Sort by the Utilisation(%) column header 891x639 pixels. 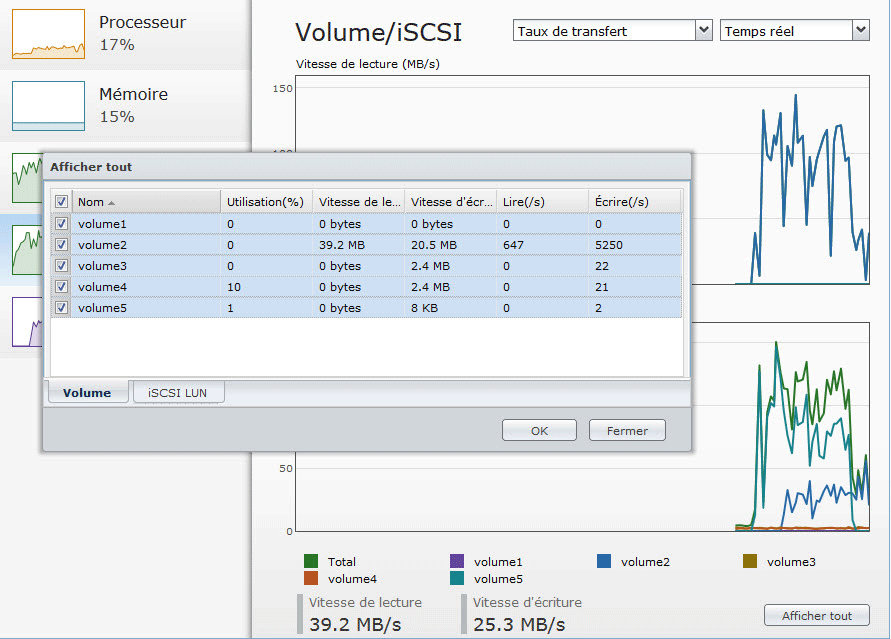[x=267, y=202]
